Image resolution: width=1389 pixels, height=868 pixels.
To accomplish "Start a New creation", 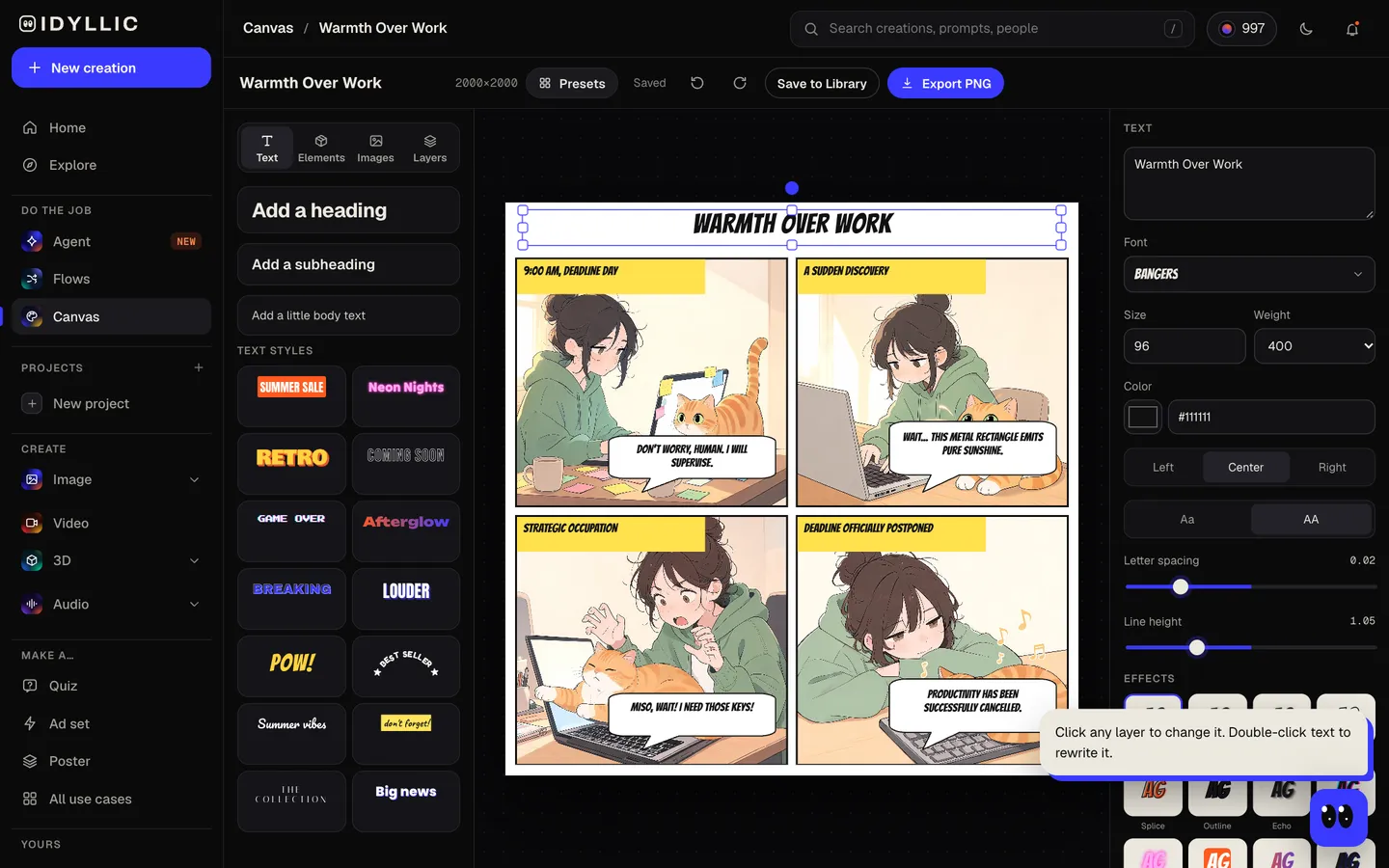I will point(111,68).
